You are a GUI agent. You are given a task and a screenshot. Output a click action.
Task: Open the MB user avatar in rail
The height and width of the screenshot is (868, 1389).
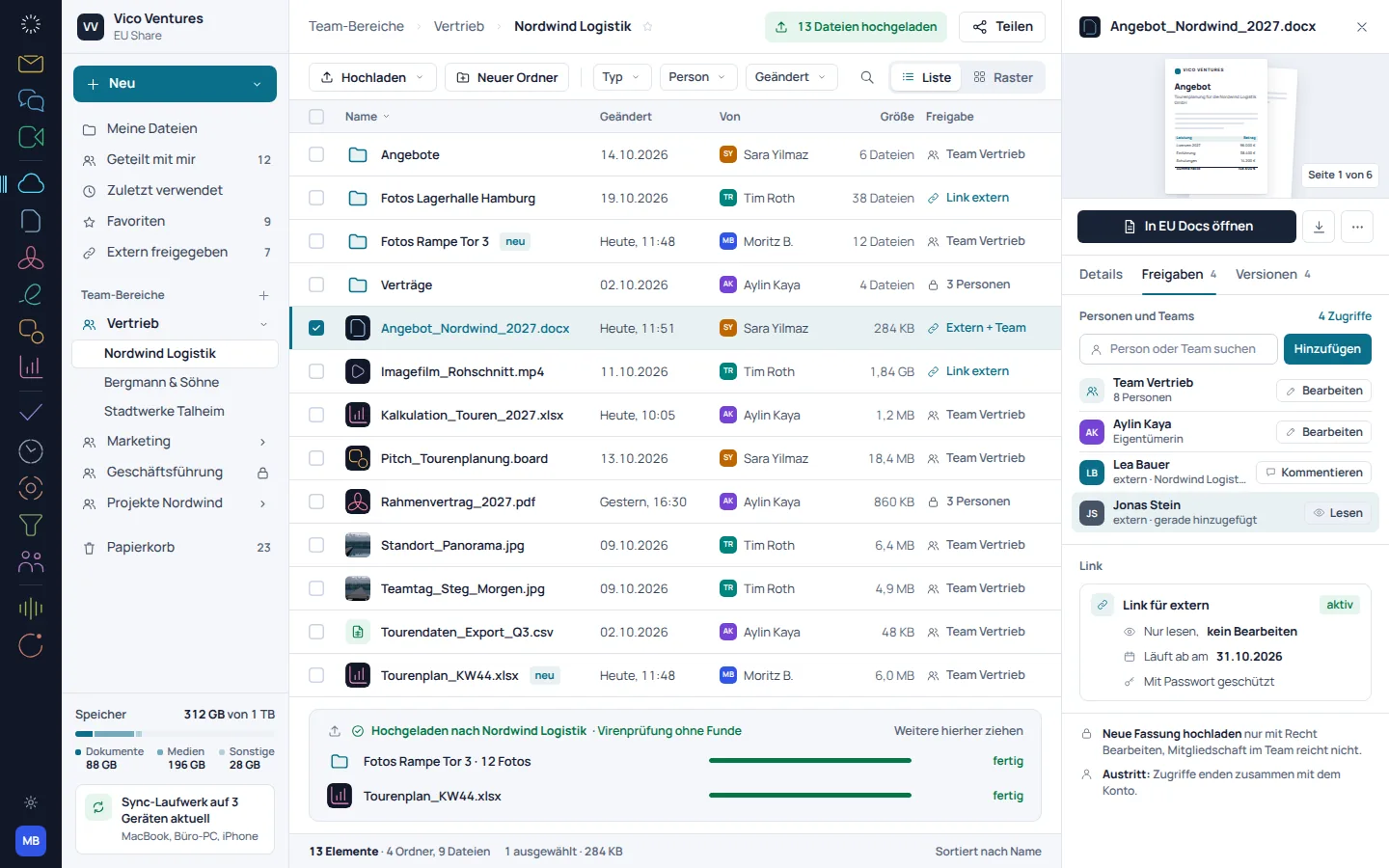(31, 841)
